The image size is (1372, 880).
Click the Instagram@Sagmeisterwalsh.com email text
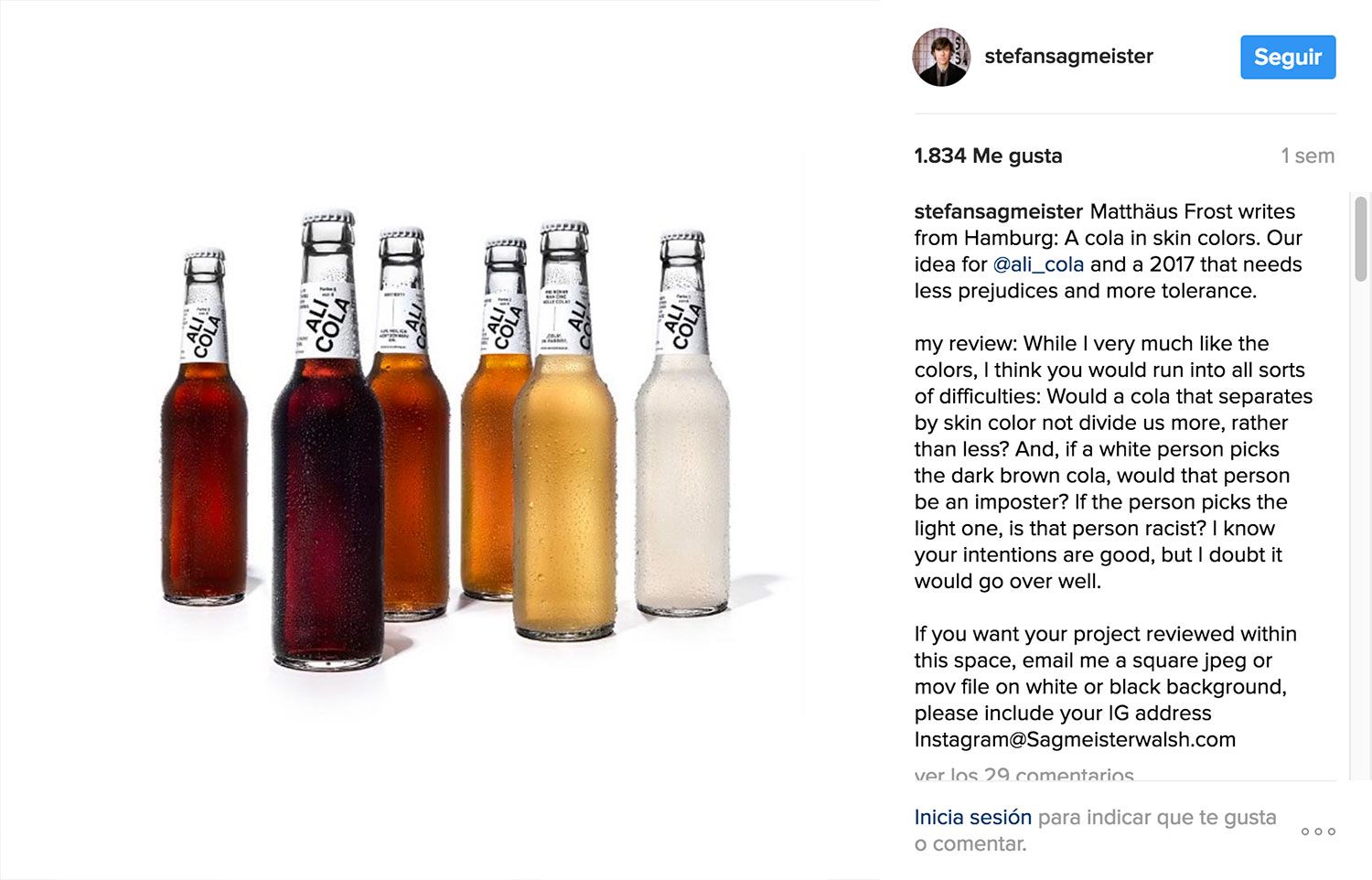click(1075, 739)
